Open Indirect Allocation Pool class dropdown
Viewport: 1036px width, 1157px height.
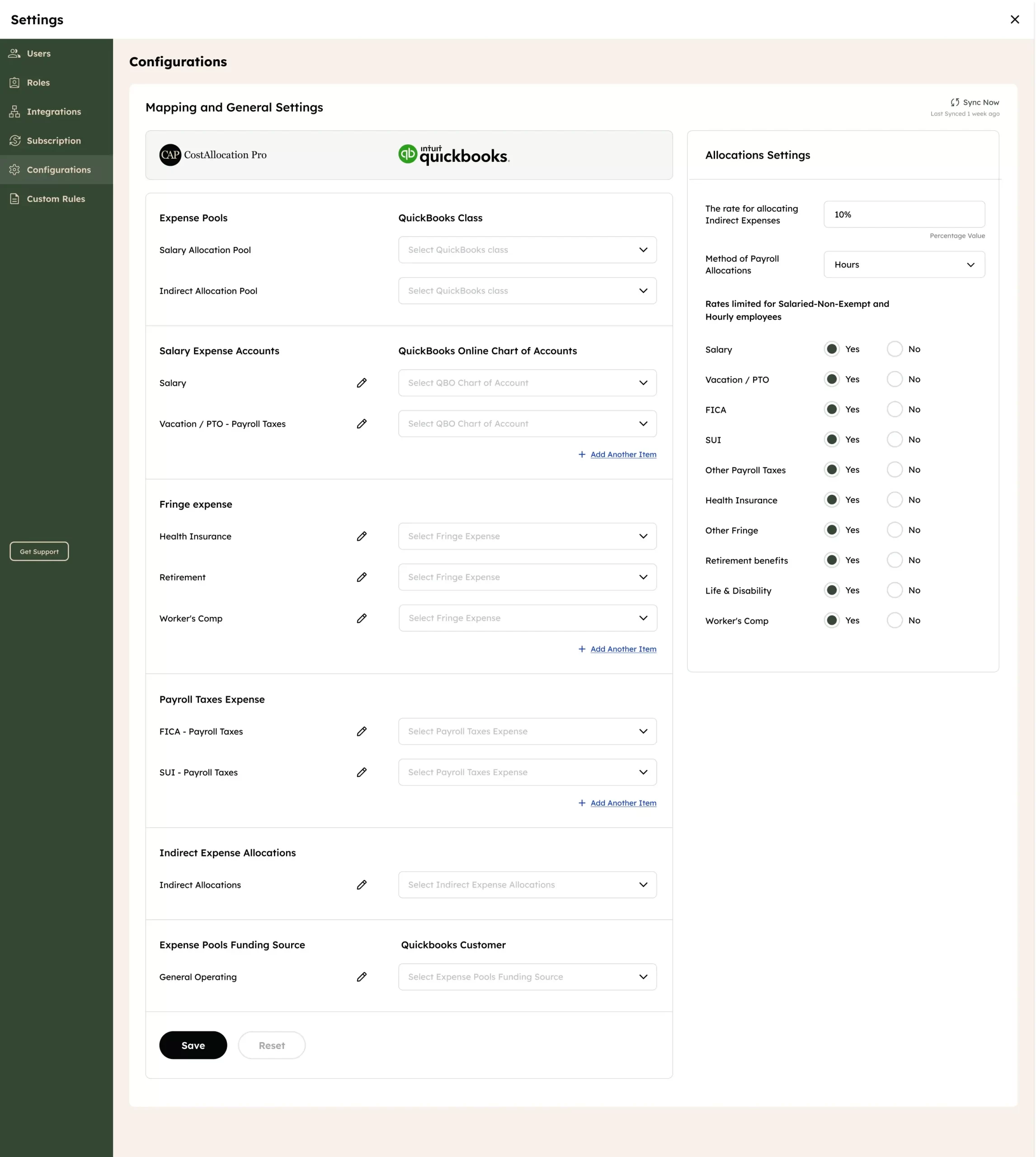click(527, 291)
